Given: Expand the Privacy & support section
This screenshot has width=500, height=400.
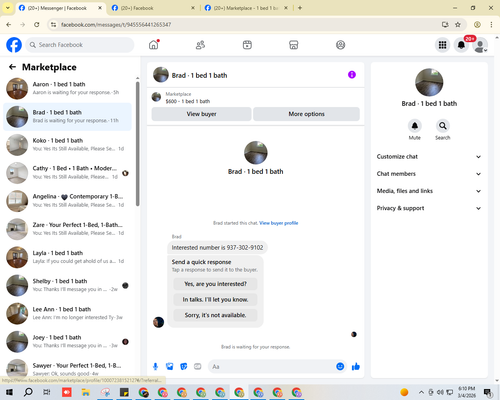Looking at the screenshot, I should 429,208.
